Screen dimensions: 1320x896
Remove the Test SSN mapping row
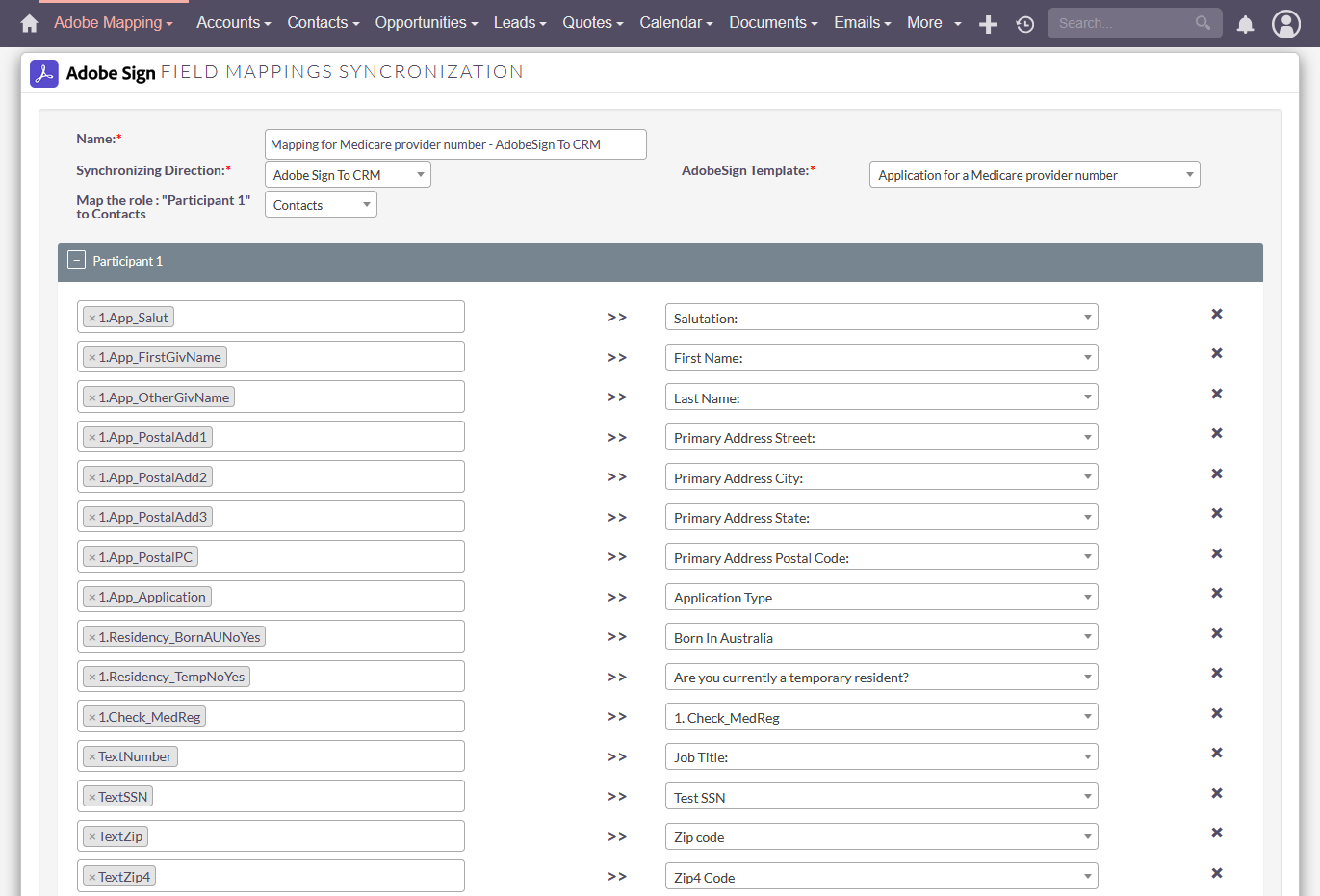point(1216,794)
